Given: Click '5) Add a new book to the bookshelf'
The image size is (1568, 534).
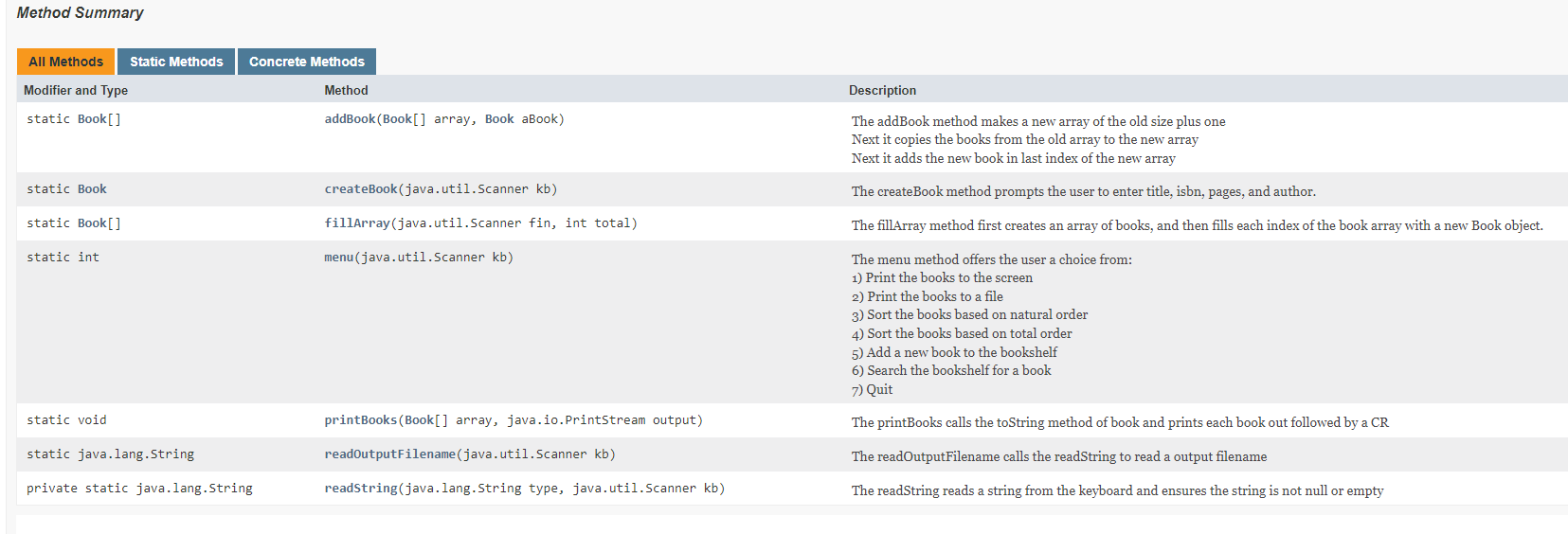Looking at the screenshot, I should (954, 352).
